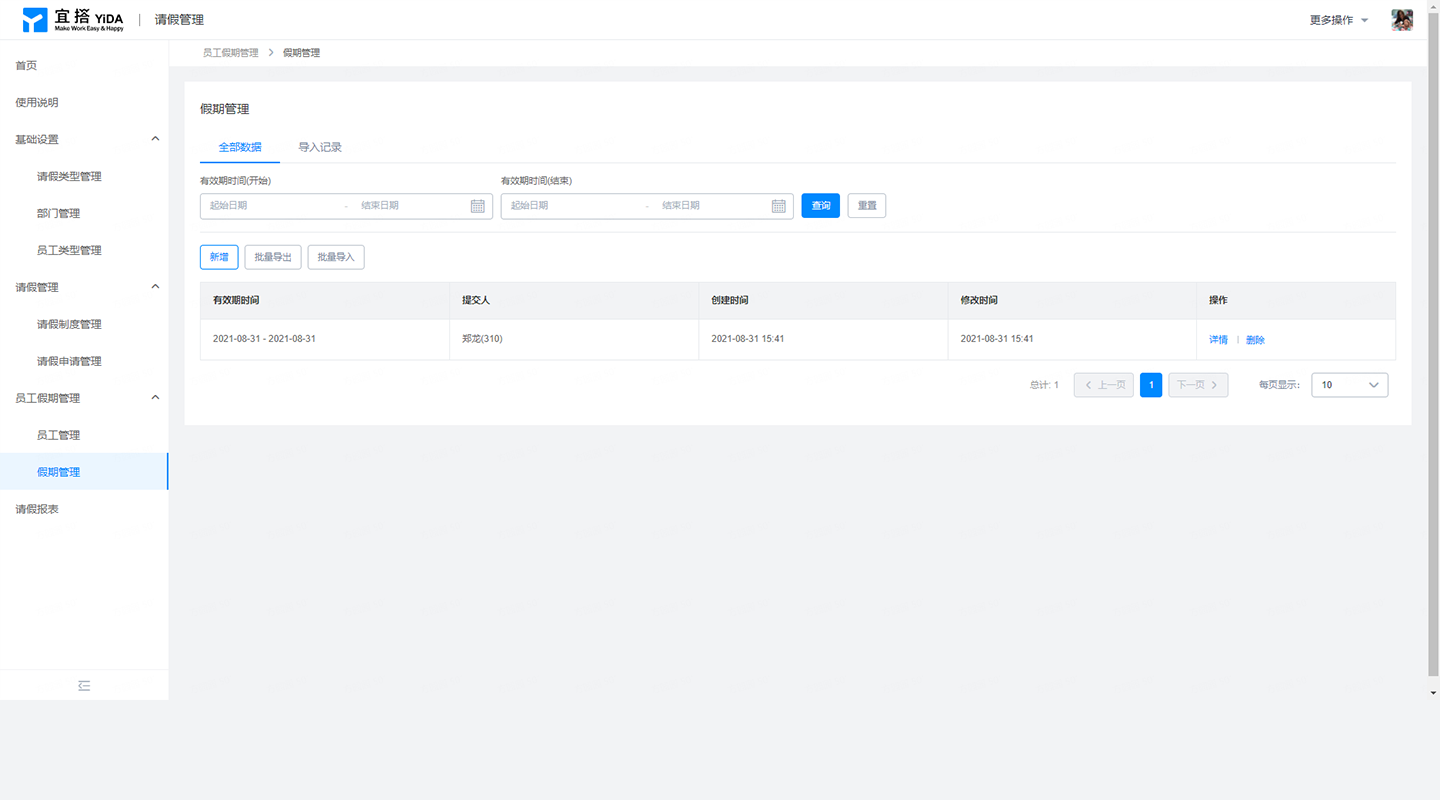Screen dimensions: 1440x800
Task: Collapse the 员工假期管理 section chevron
Action: 155,398
